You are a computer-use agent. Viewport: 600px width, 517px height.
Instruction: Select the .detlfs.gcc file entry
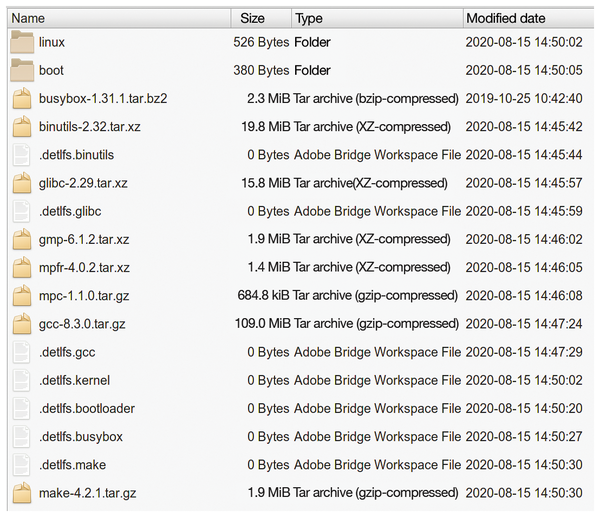pyautogui.click(x=300, y=352)
